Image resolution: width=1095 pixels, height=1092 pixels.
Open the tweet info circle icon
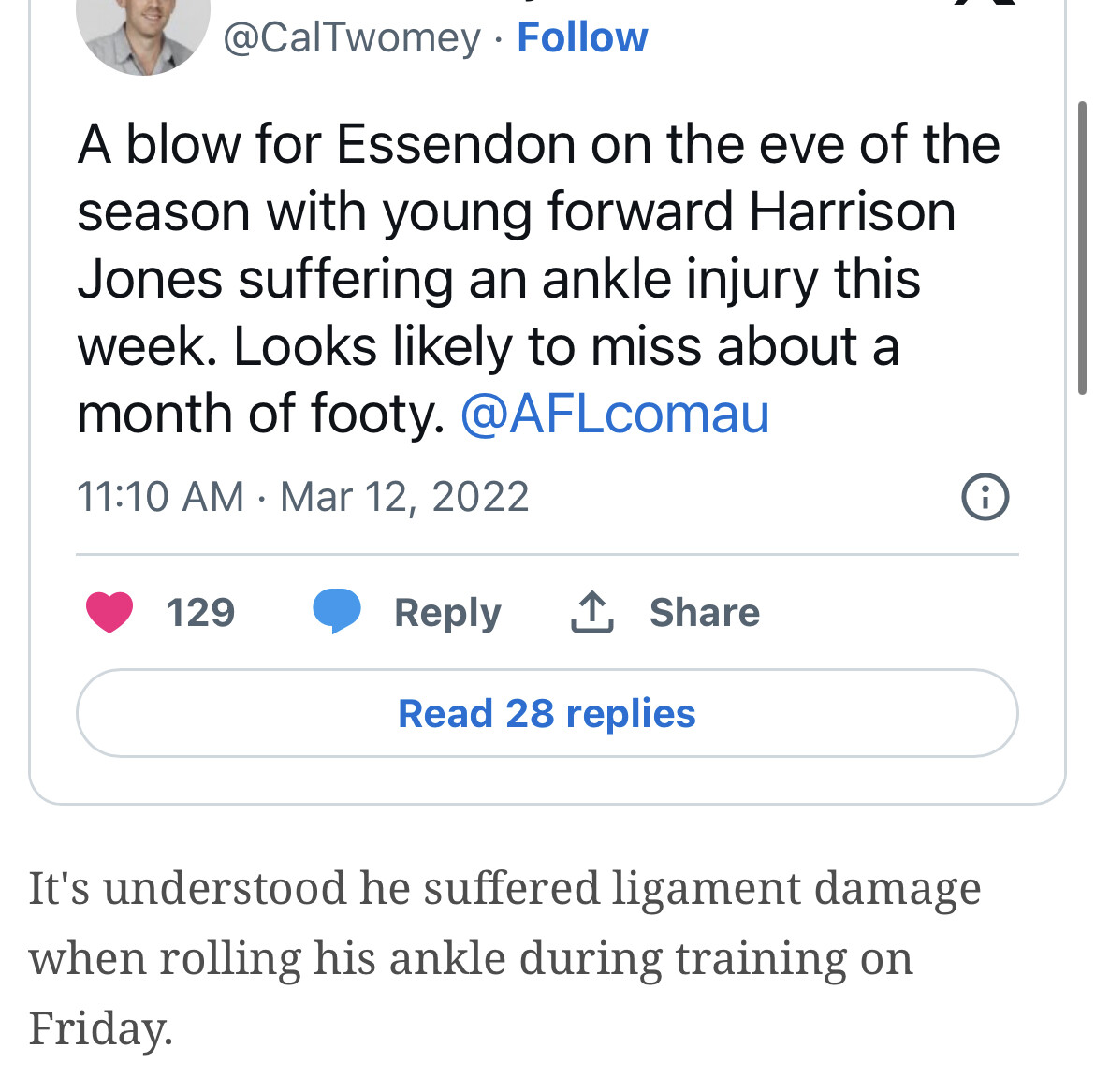(985, 497)
